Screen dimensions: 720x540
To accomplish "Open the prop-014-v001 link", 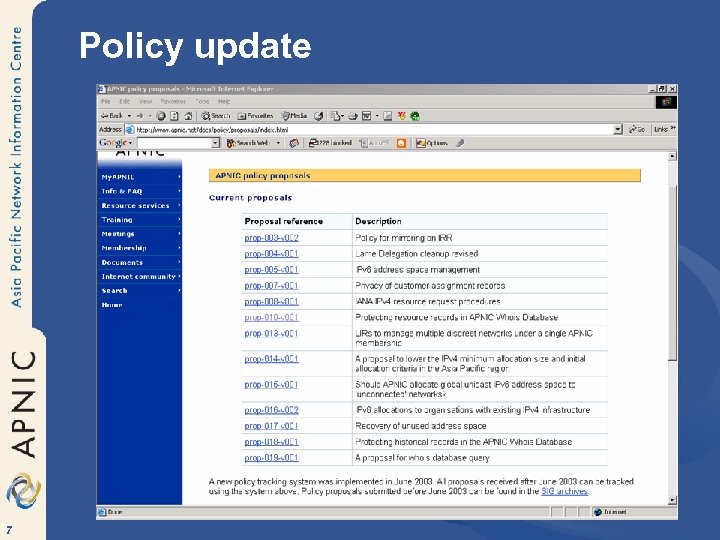I will point(271,359).
